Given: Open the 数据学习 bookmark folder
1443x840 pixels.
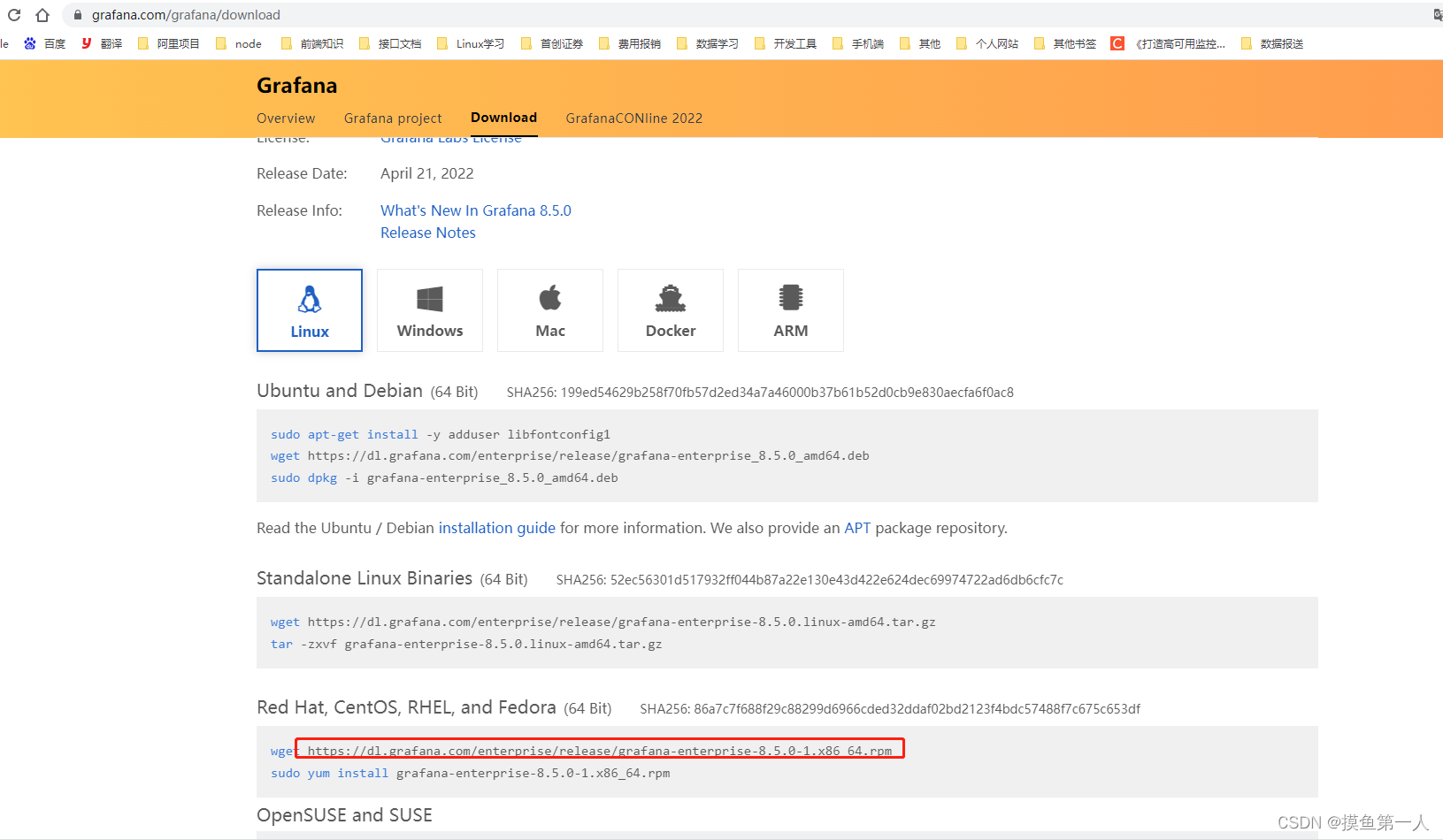Looking at the screenshot, I should point(708,43).
